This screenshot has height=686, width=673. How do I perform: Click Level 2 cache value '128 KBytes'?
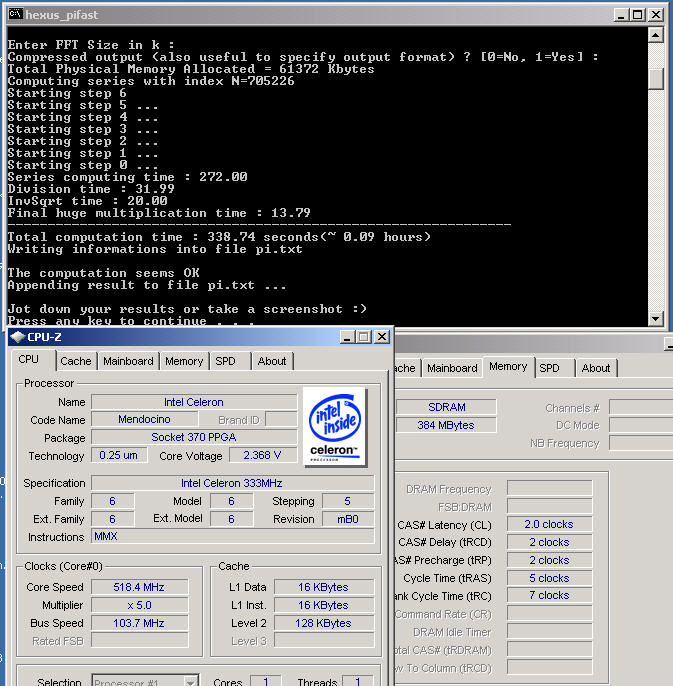coord(324,623)
